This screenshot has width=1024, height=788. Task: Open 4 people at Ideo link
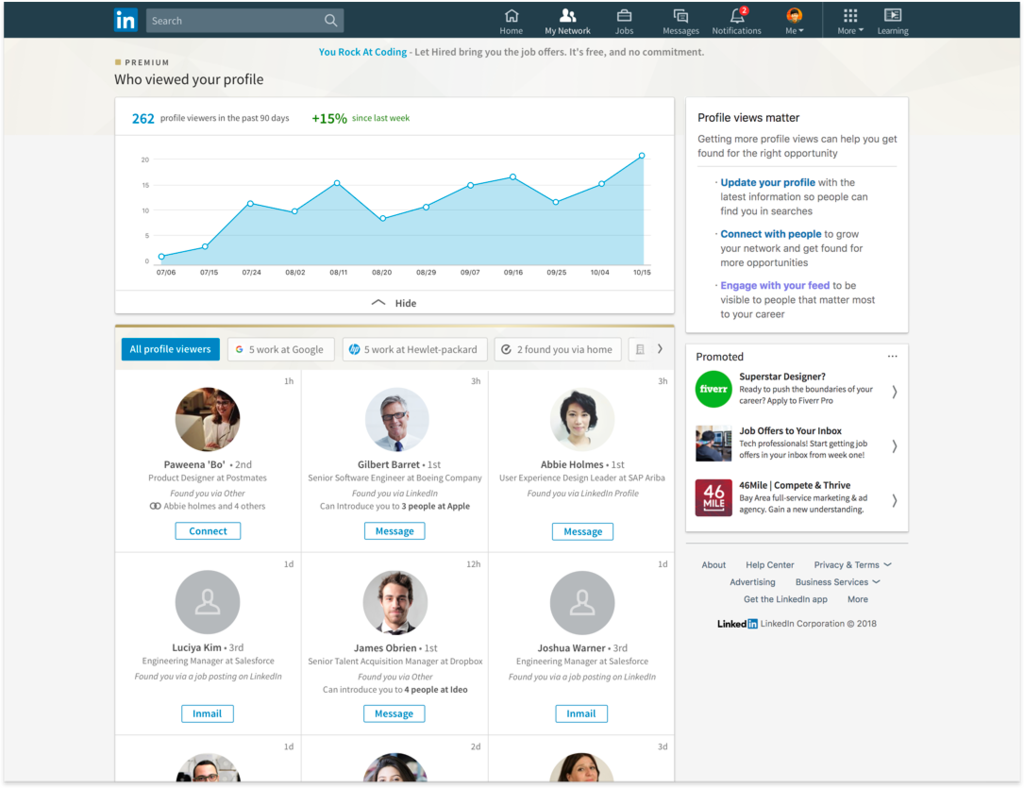[x=436, y=689]
